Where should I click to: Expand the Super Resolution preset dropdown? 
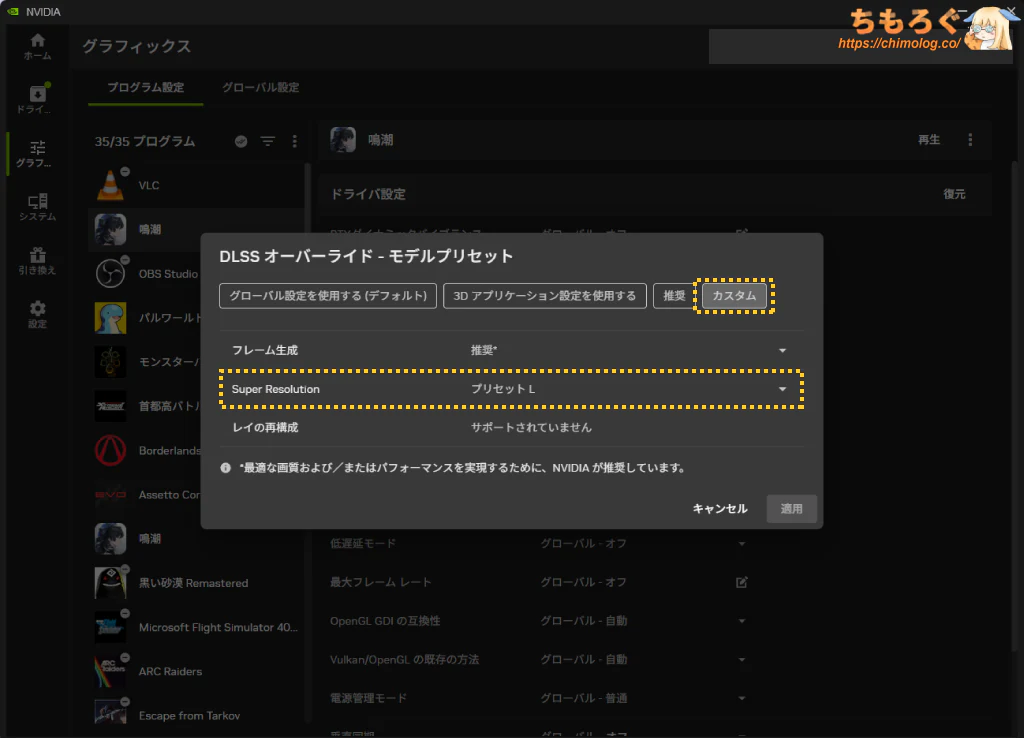pyautogui.click(x=782, y=389)
